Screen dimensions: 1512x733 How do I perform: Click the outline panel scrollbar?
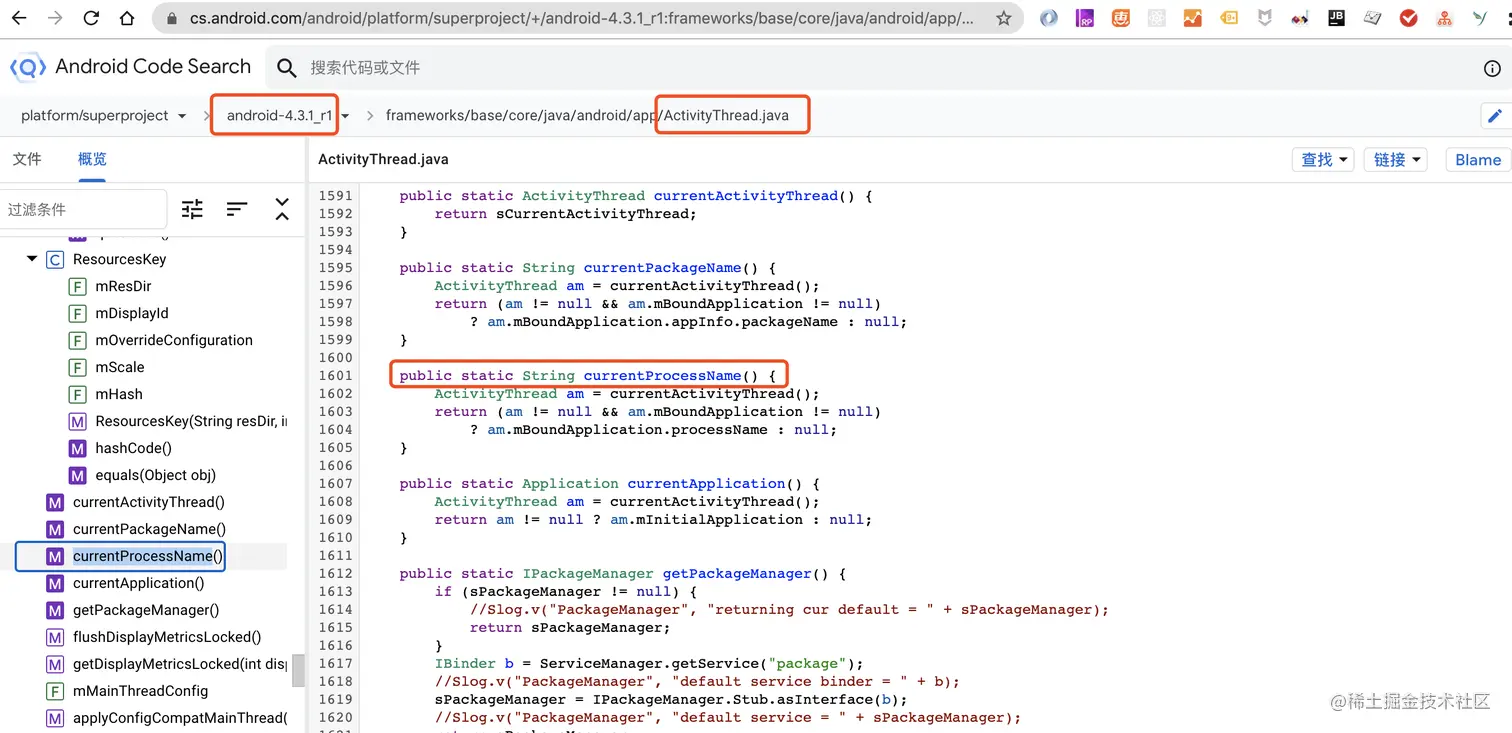point(298,670)
